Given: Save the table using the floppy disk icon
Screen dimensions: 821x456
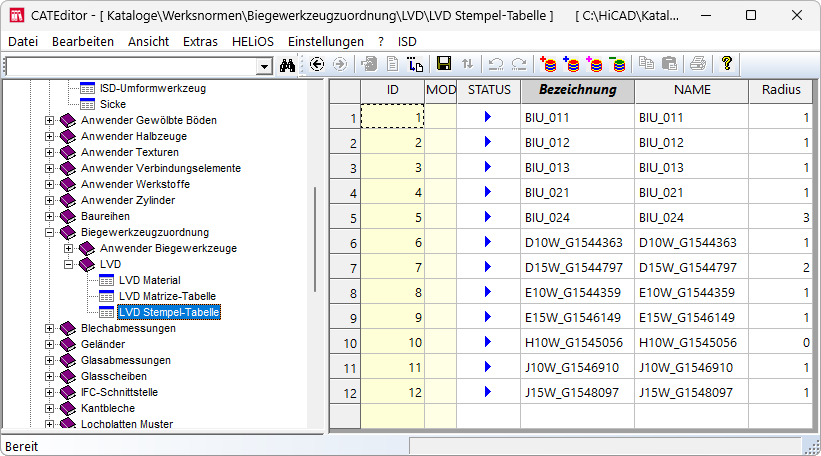Looking at the screenshot, I should pyautogui.click(x=444, y=64).
